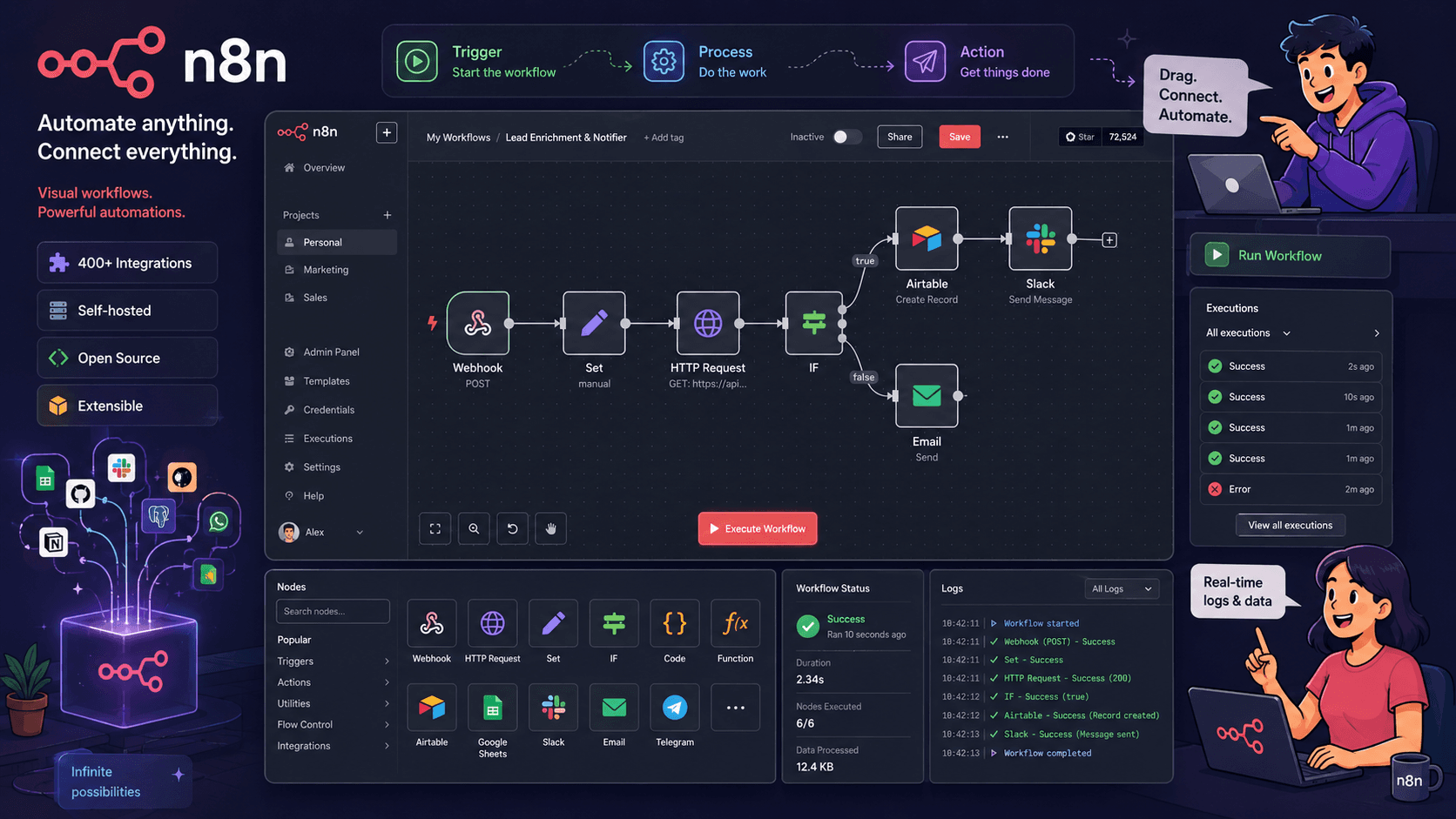Pick Webhook from the Nodes palette
The width and height of the screenshot is (1456, 819).
pos(432,623)
